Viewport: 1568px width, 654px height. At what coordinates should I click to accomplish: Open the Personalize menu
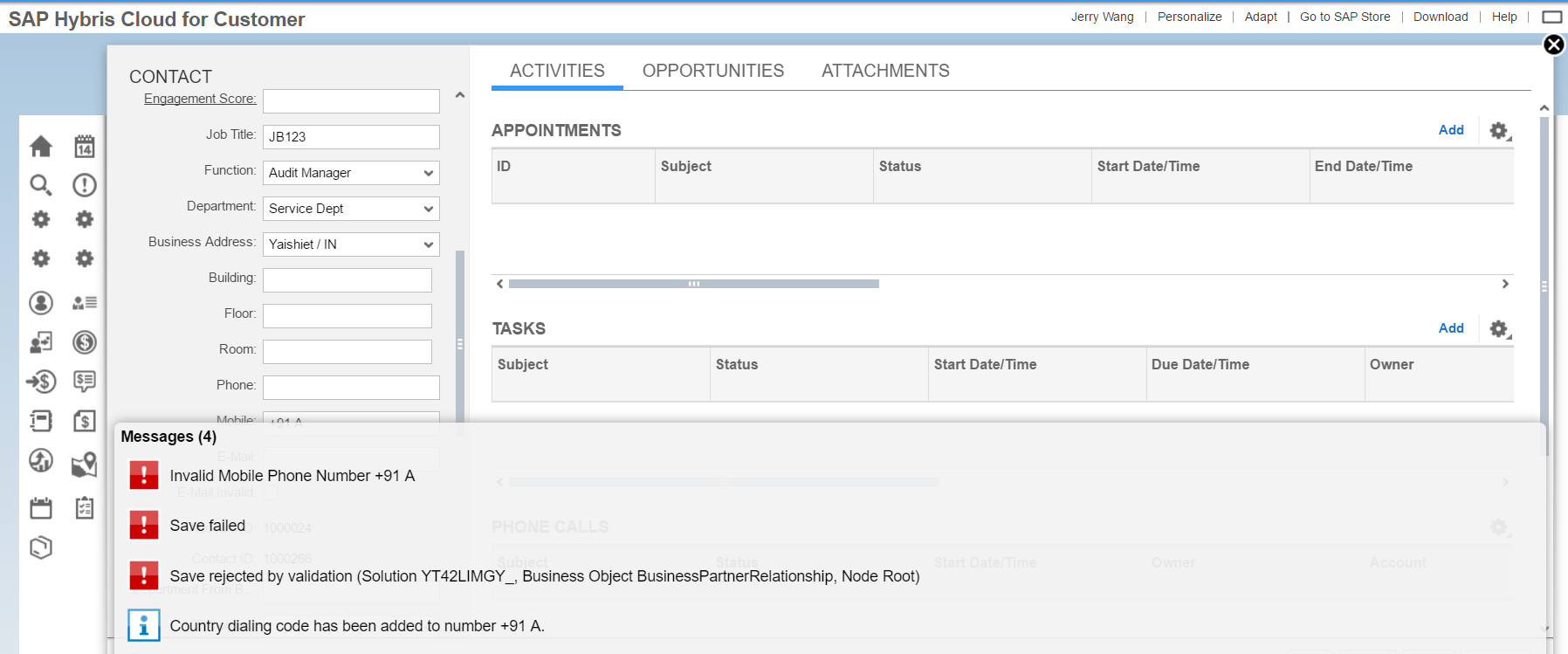(1189, 17)
